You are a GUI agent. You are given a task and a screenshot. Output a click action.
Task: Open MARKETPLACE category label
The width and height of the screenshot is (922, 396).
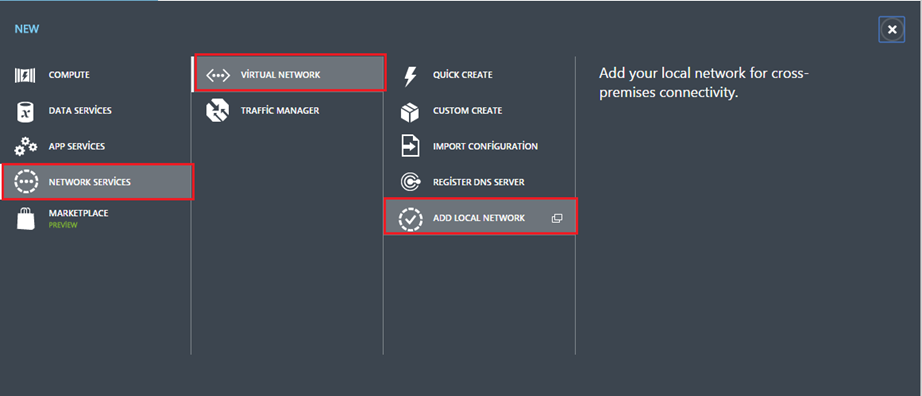[78, 213]
